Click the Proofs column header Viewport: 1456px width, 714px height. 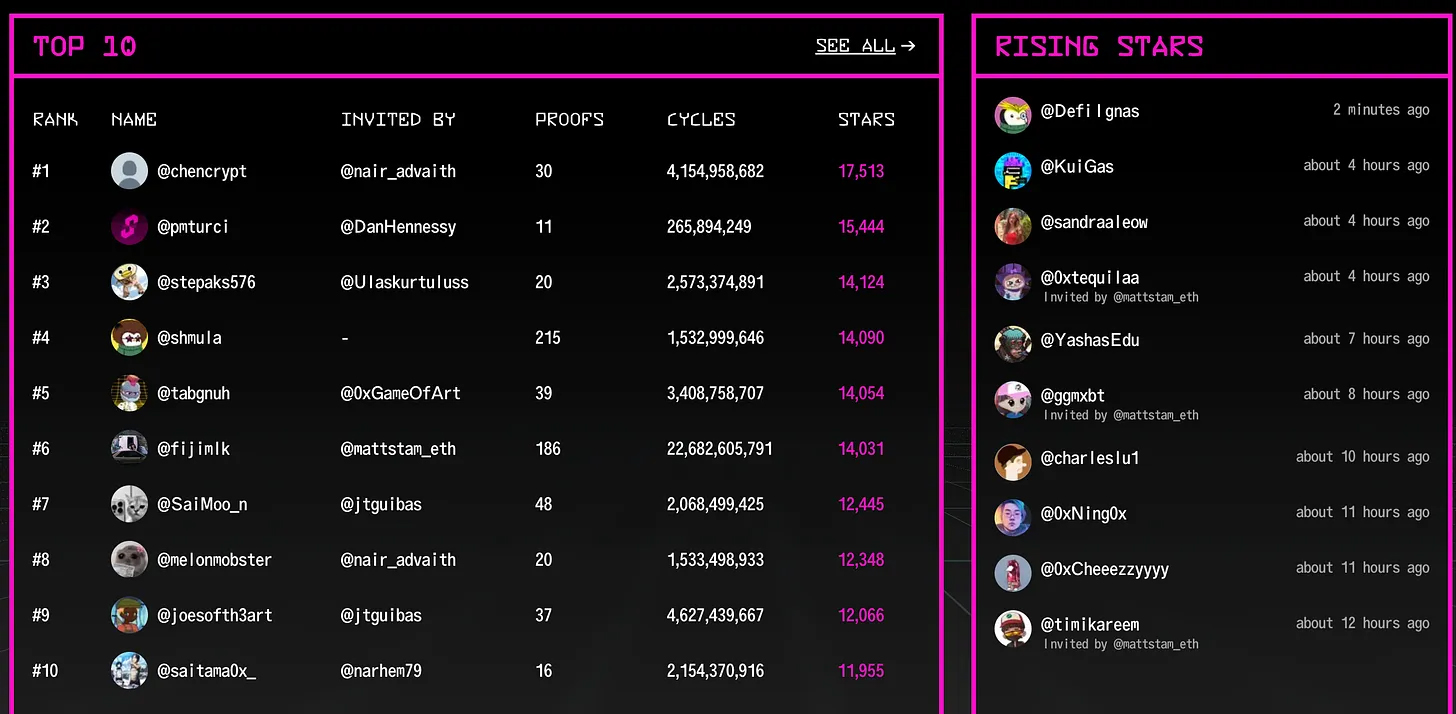coord(569,120)
